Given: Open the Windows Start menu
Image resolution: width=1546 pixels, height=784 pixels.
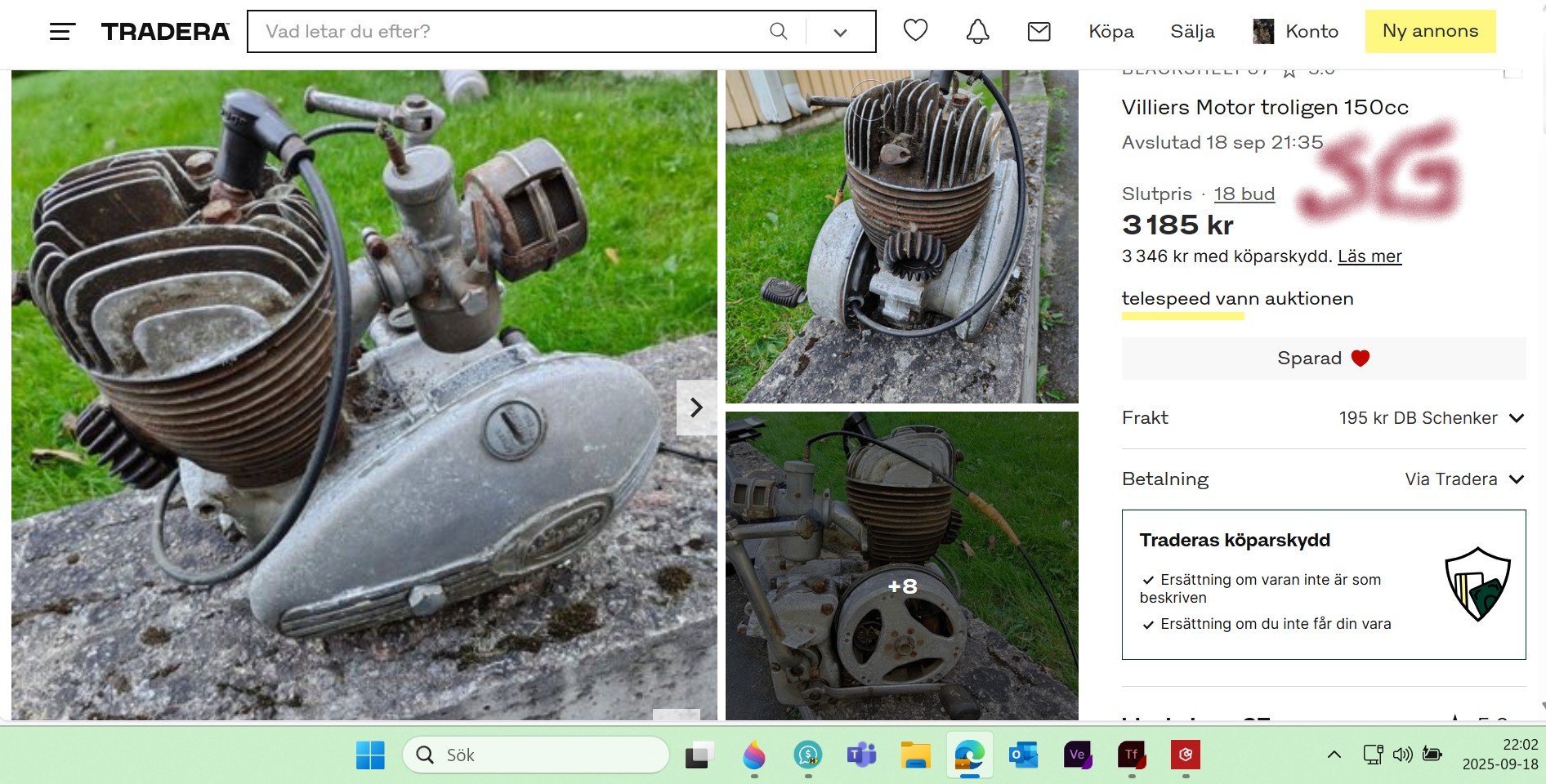Looking at the screenshot, I should pos(370,755).
